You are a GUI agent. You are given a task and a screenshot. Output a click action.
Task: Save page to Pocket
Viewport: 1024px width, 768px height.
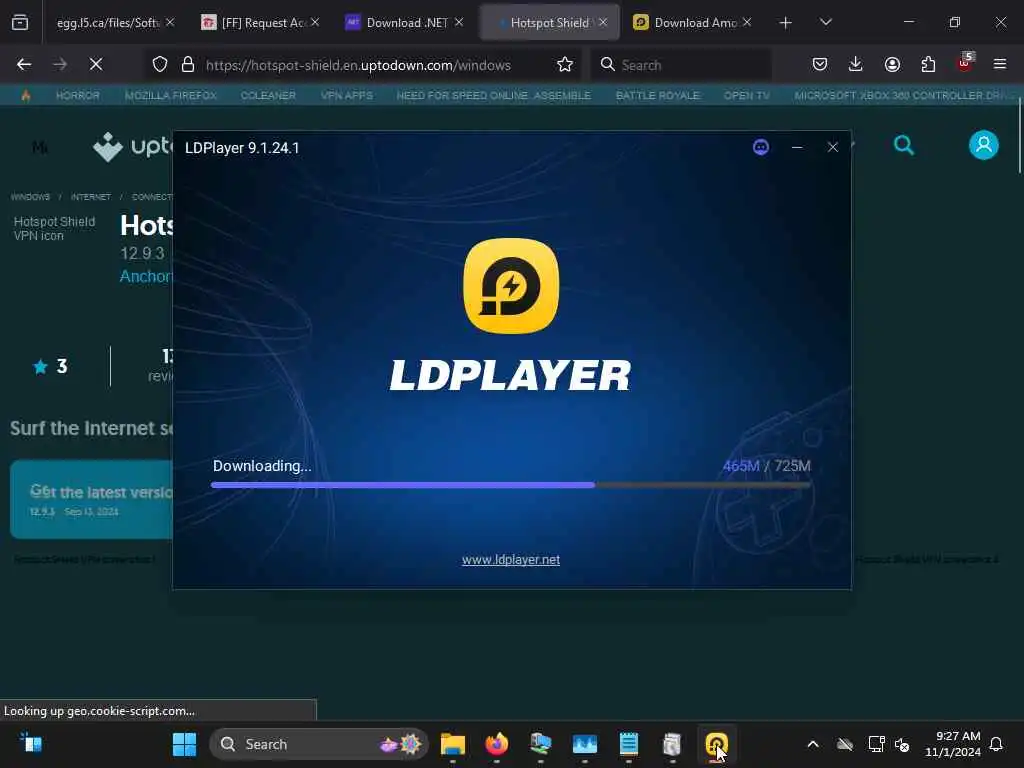point(820,65)
